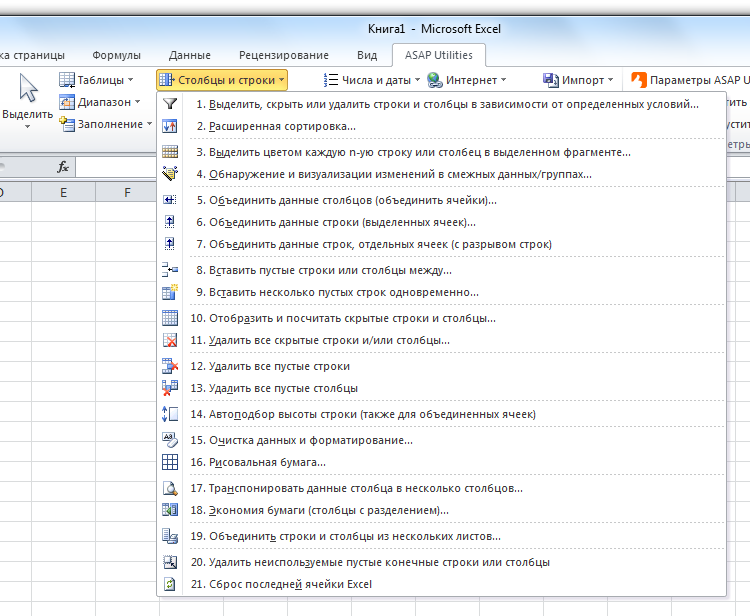Click the data cleaning icon for item 15
Screen dimensions: 750x616
click(170, 440)
